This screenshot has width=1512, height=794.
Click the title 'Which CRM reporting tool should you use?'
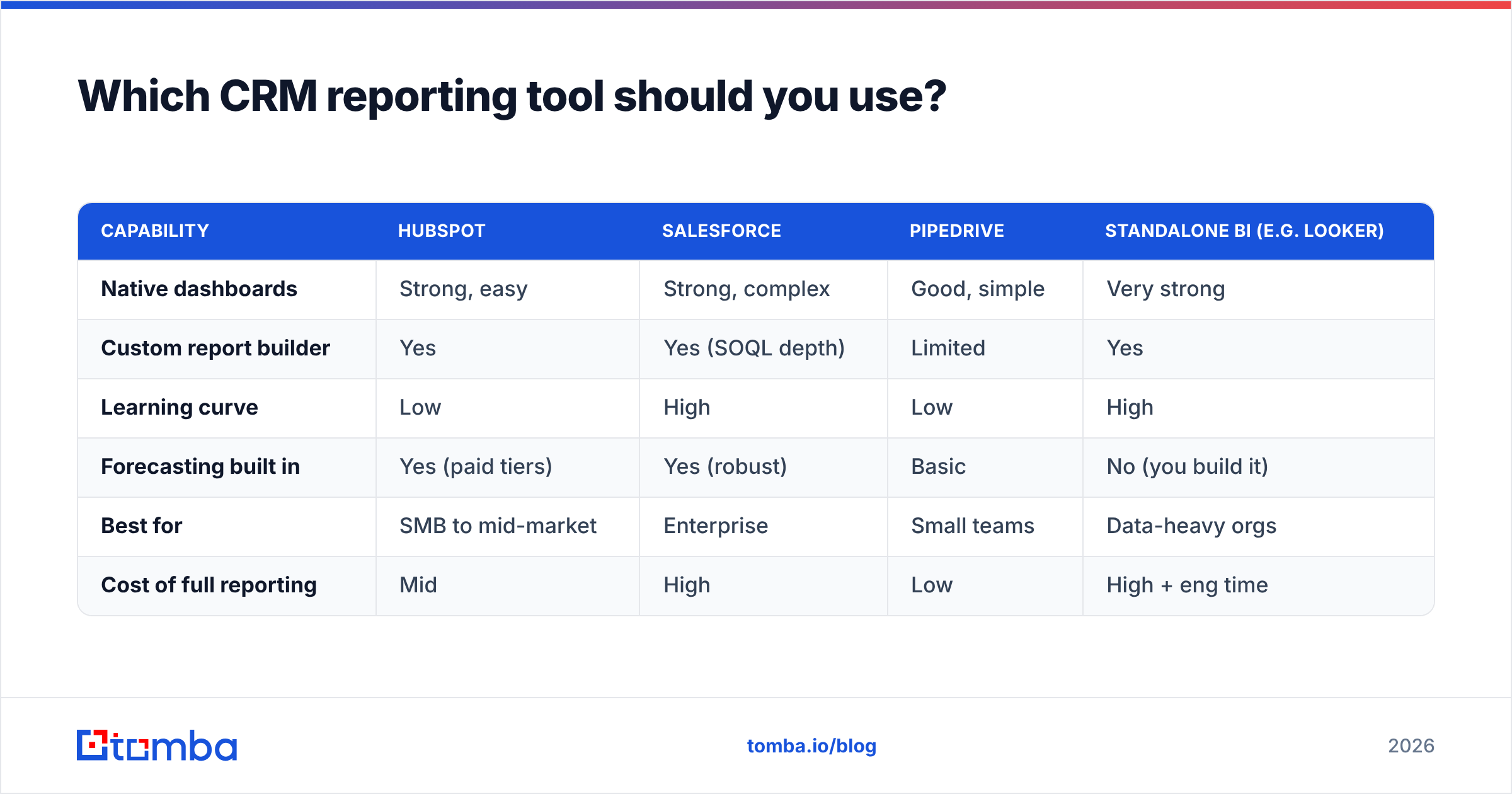point(512,96)
